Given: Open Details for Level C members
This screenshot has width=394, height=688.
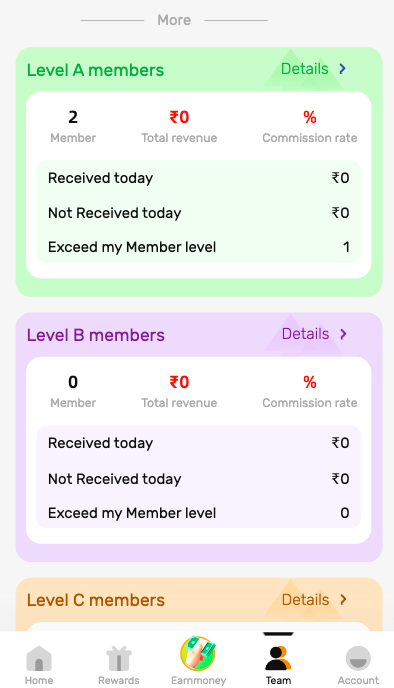Looking at the screenshot, I should coord(305,599).
